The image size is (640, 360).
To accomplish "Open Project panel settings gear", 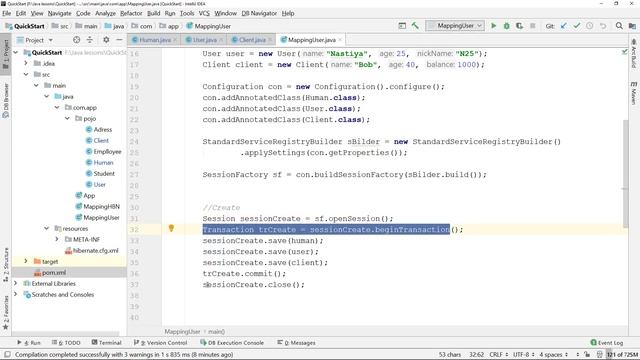I will click(106, 40).
